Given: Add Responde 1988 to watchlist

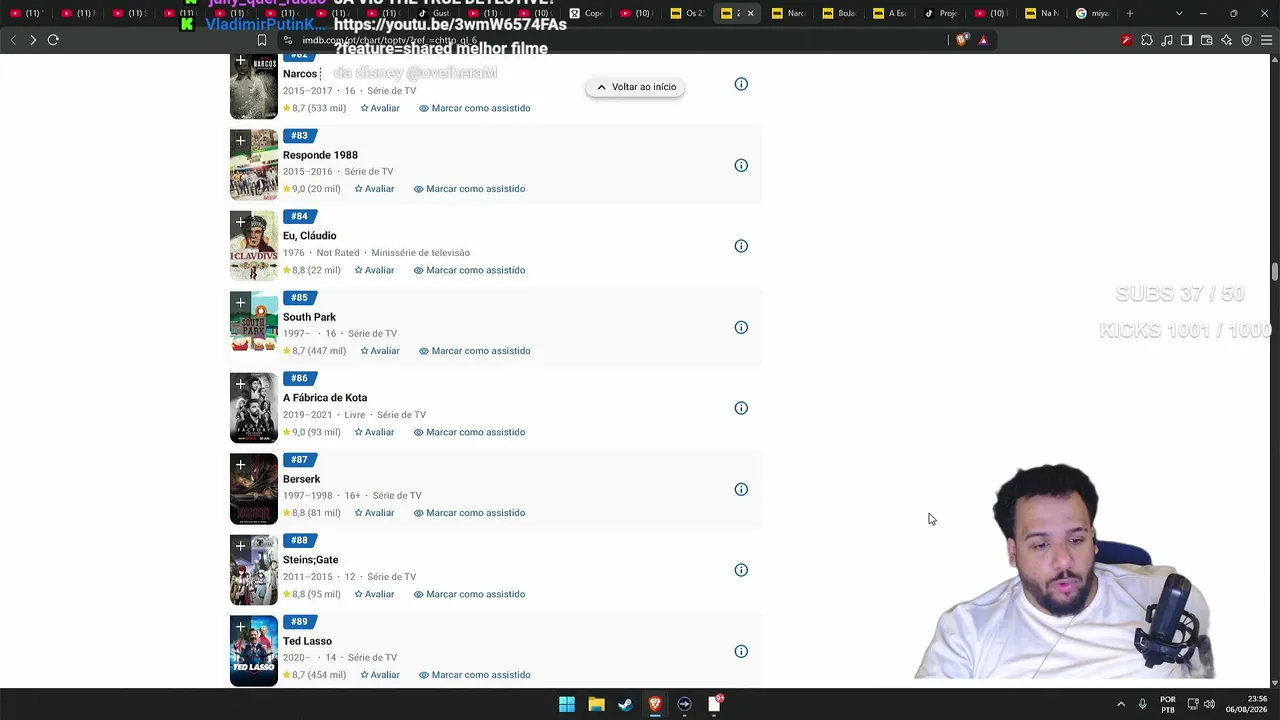Looking at the screenshot, I should (x=240, y=141).
